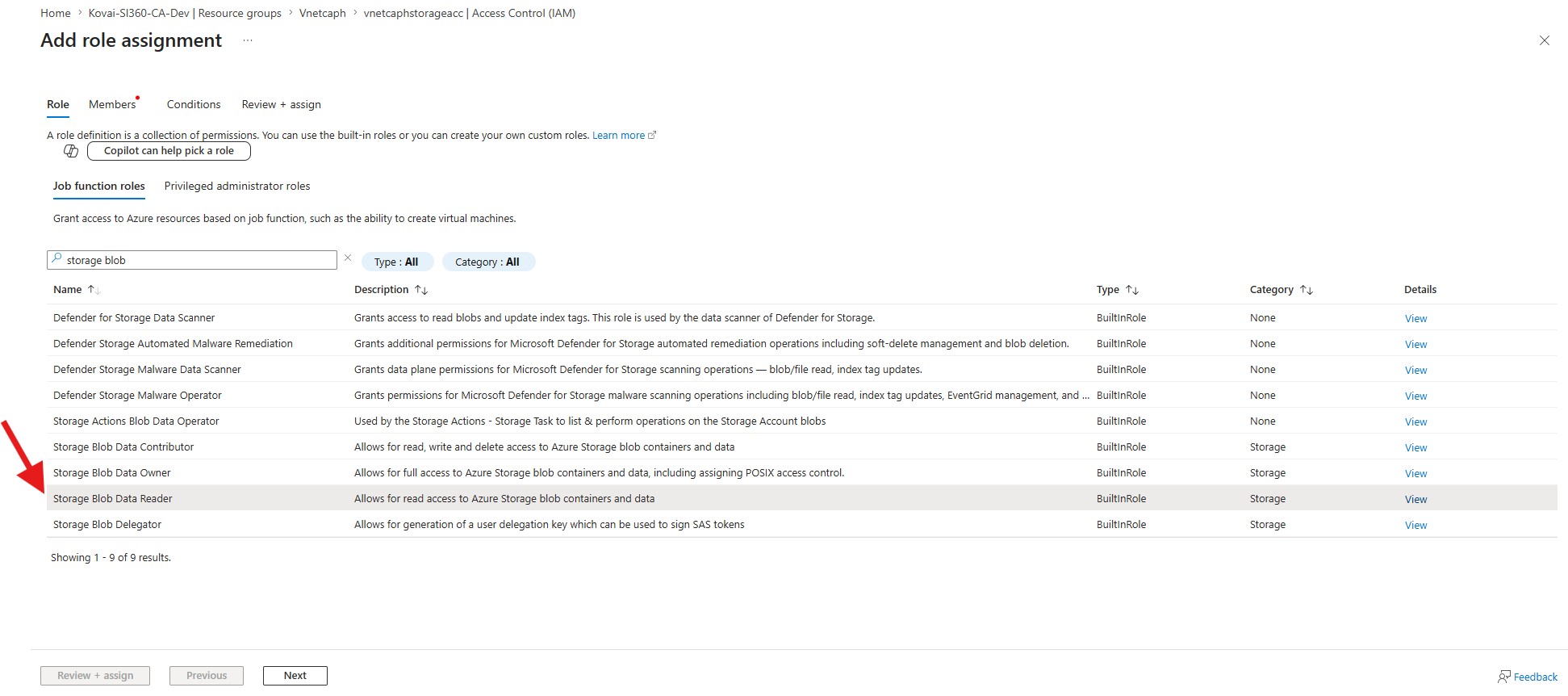Close the Add role assignment pane

(x=1544, y=40)
